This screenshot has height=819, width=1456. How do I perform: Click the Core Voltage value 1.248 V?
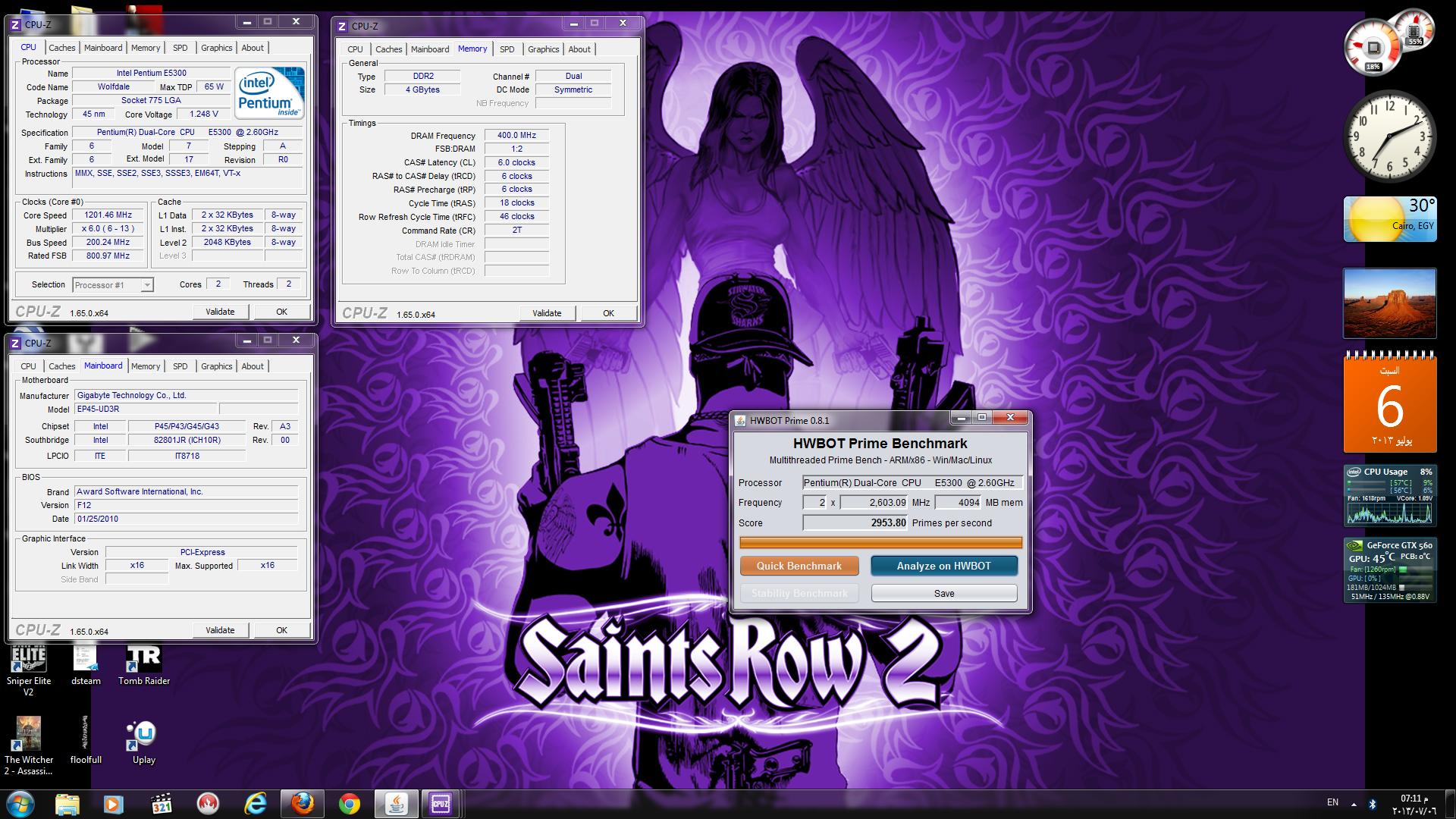click(204, 115)
